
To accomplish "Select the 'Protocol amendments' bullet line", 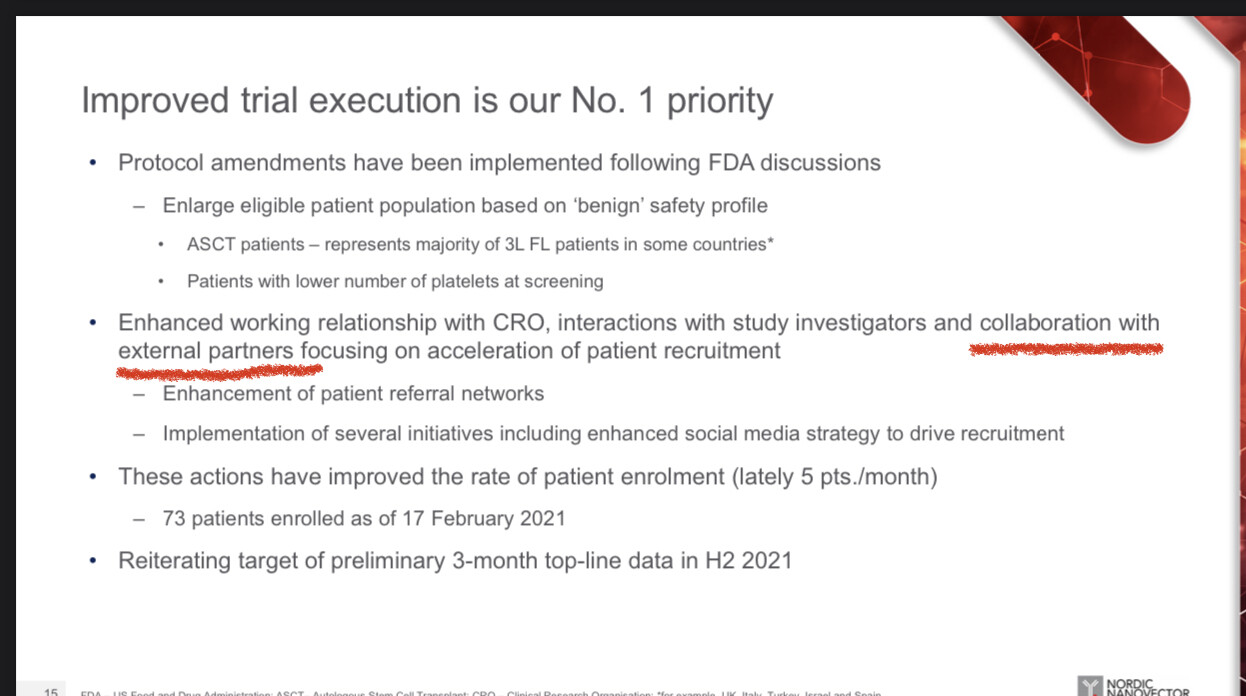I will pos(499,162).
